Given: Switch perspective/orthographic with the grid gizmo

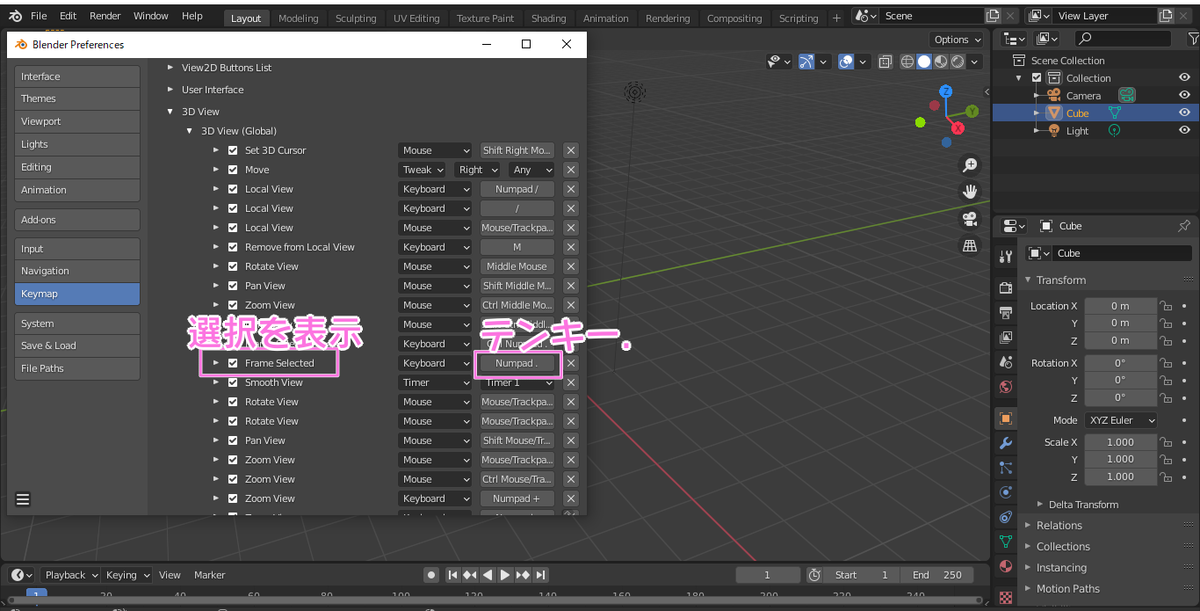Looking at the screenshot, I should pos(969,245).
